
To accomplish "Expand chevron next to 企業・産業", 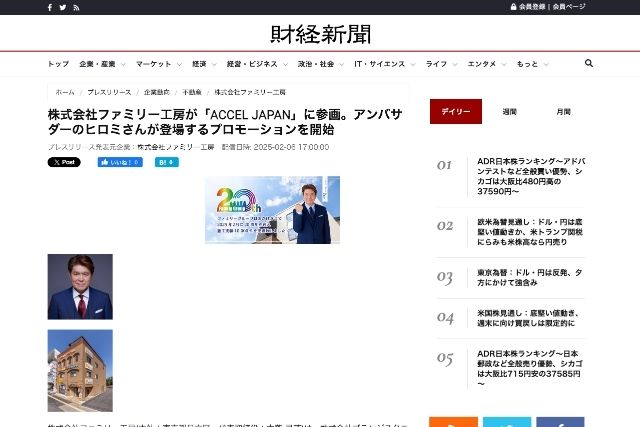I will [123, 64].
